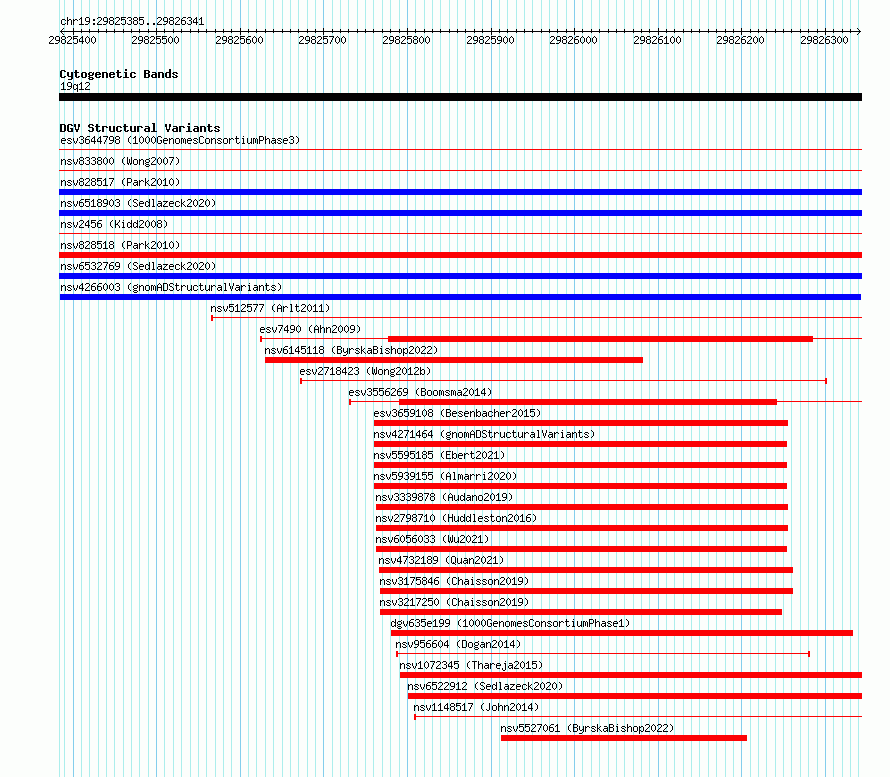The height and width of the screenshot is (777, 890).
Task: Open the DGV Structural Variants track title
Action: [x=140, y=128]
